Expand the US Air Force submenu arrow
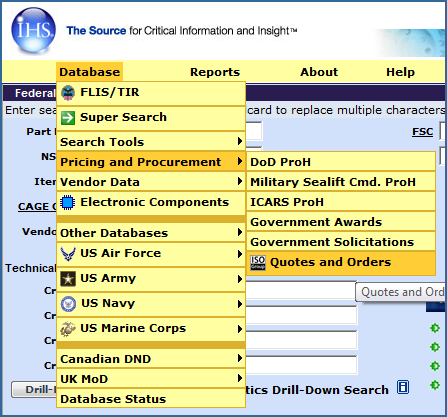This screenshot has width=447, height=417. (240, 254)
